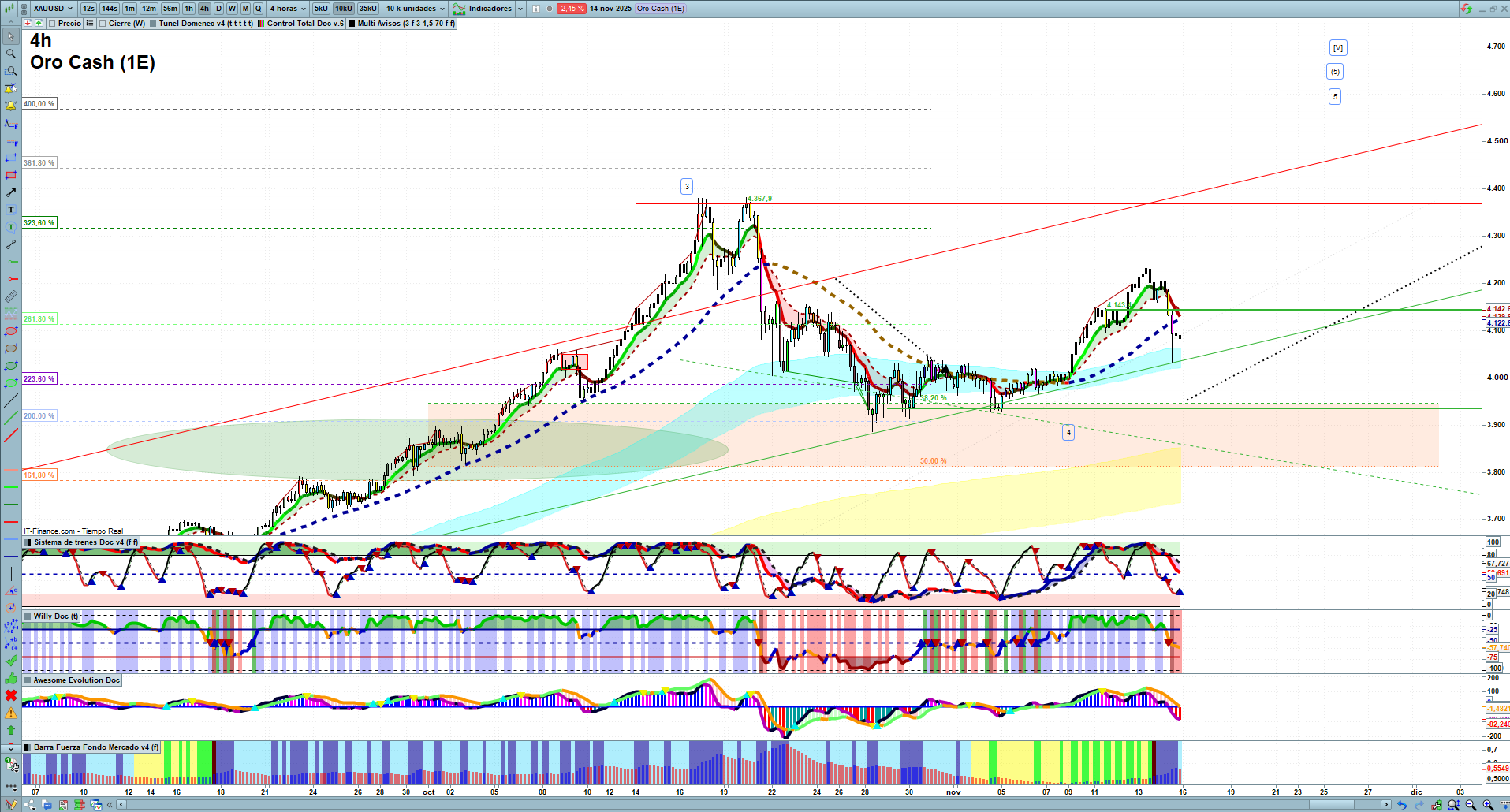
Task: Toggle the 10kU units button
Action: pos(343,9)
